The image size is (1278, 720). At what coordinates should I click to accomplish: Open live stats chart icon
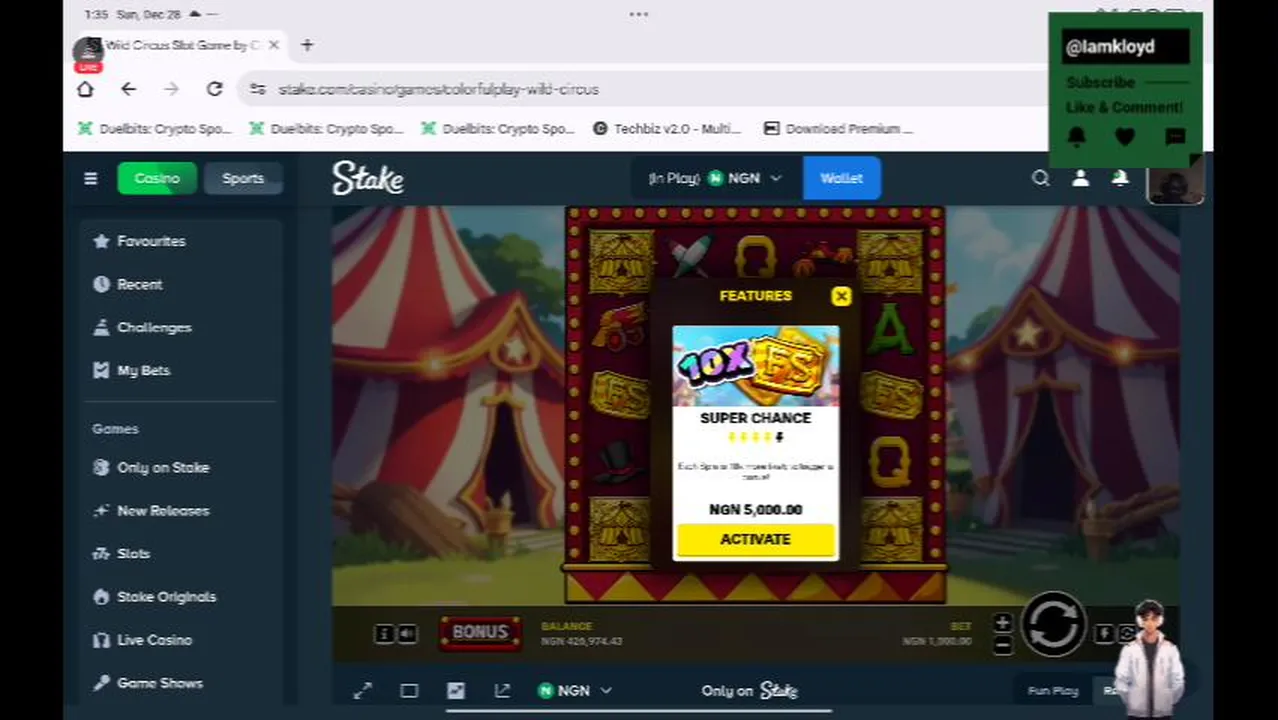coord(456,691)
